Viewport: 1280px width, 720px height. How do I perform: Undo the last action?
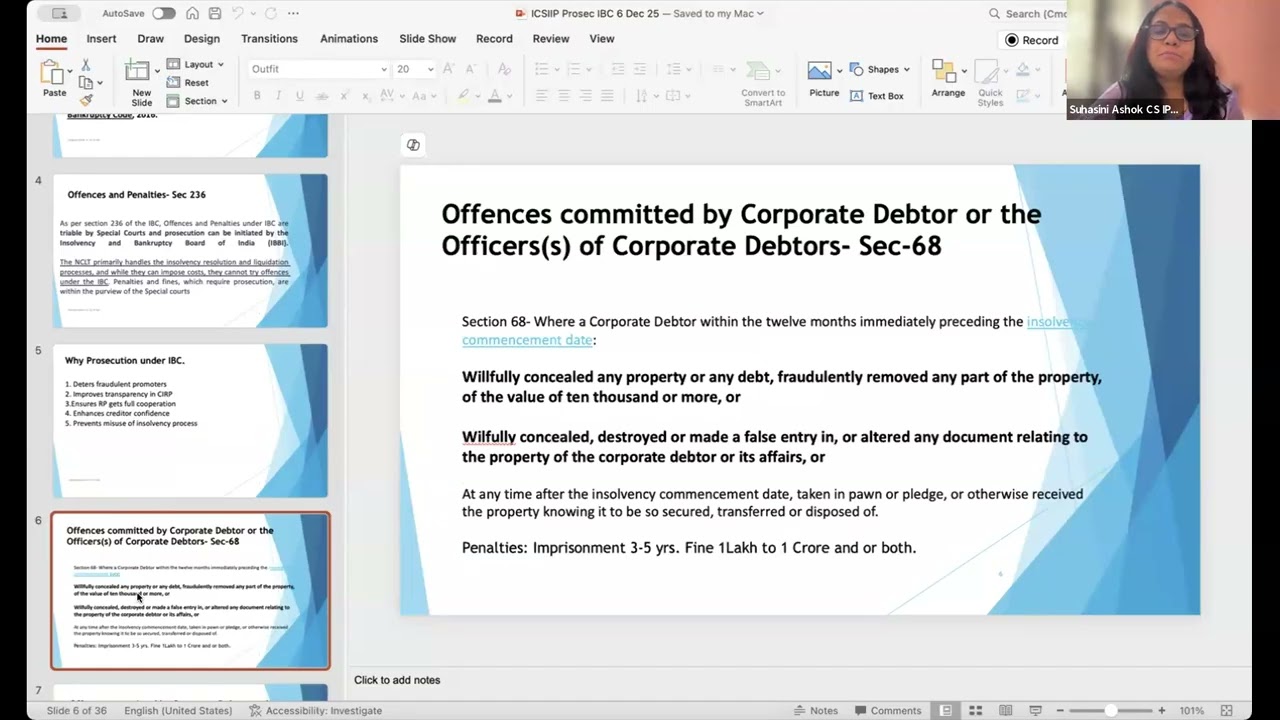(x=238, y=14)
